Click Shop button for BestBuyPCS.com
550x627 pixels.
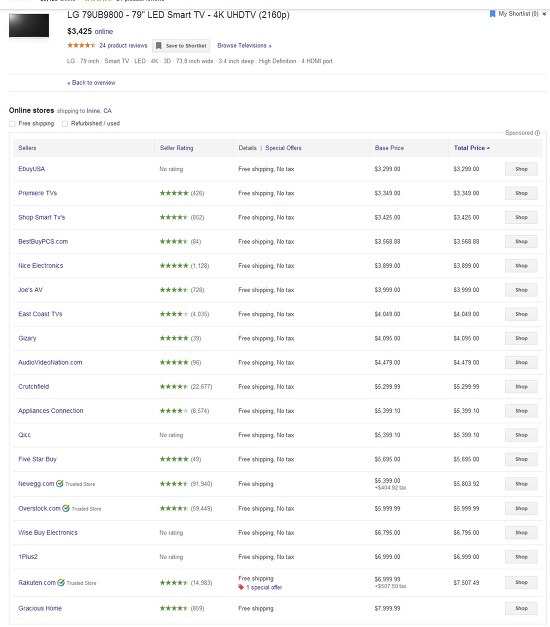[521, 242]
